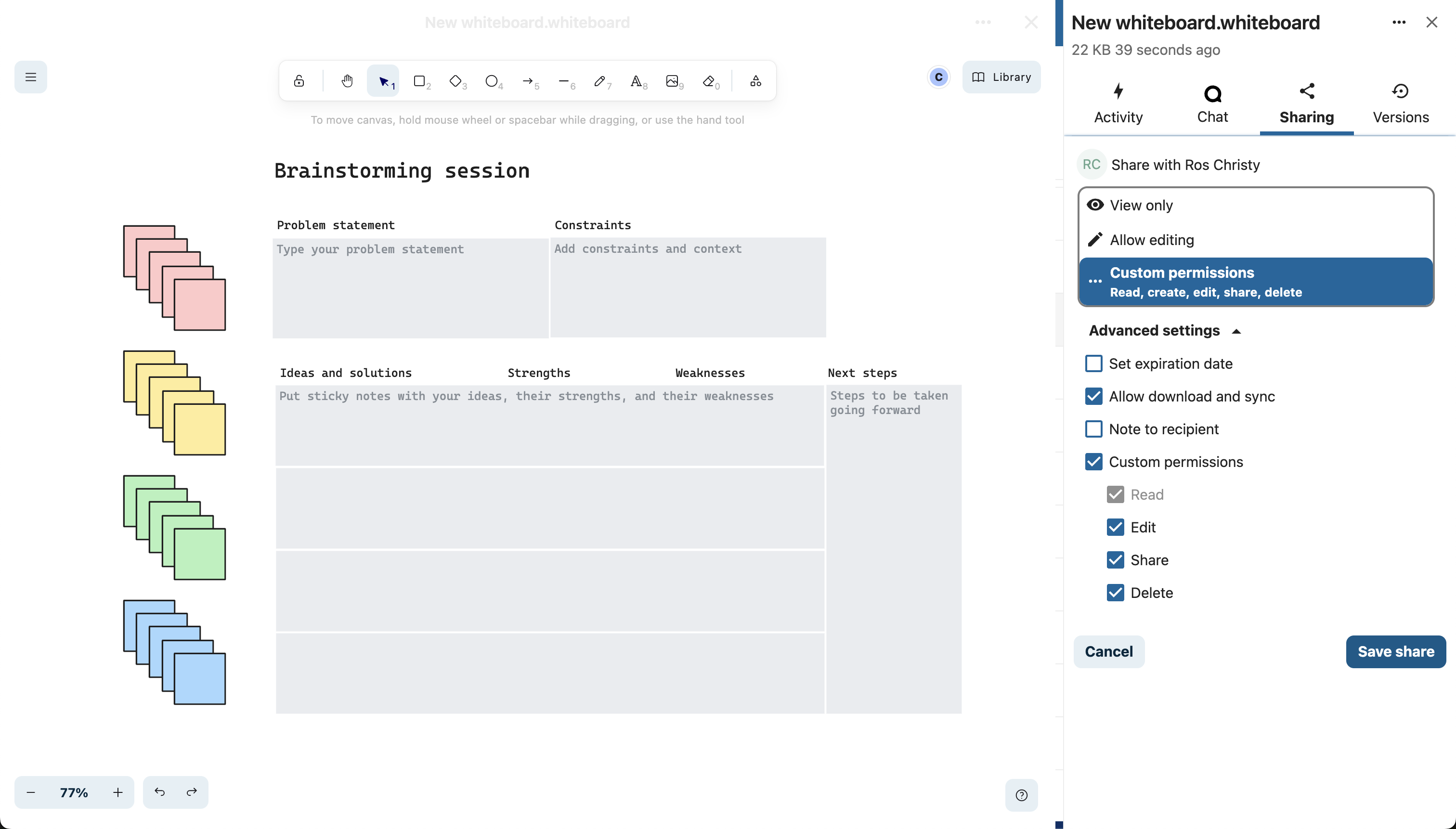
Task: Switch to the Chat tab
Action: [1212, 103]
